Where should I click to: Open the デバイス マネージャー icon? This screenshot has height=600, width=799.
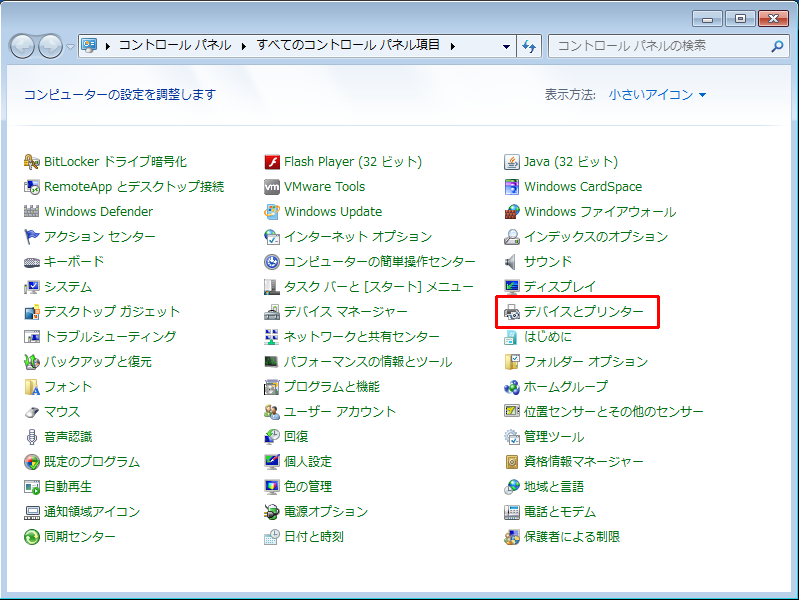(272, 312)
